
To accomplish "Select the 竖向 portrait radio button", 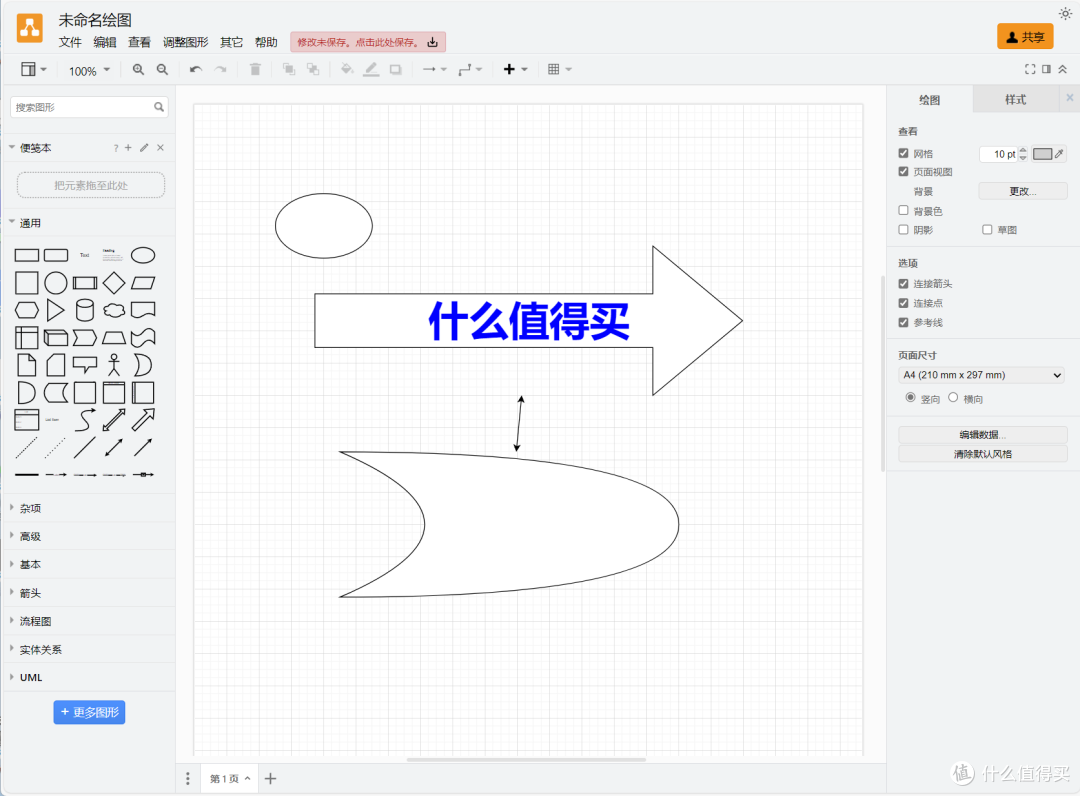I will click(911, 397).
